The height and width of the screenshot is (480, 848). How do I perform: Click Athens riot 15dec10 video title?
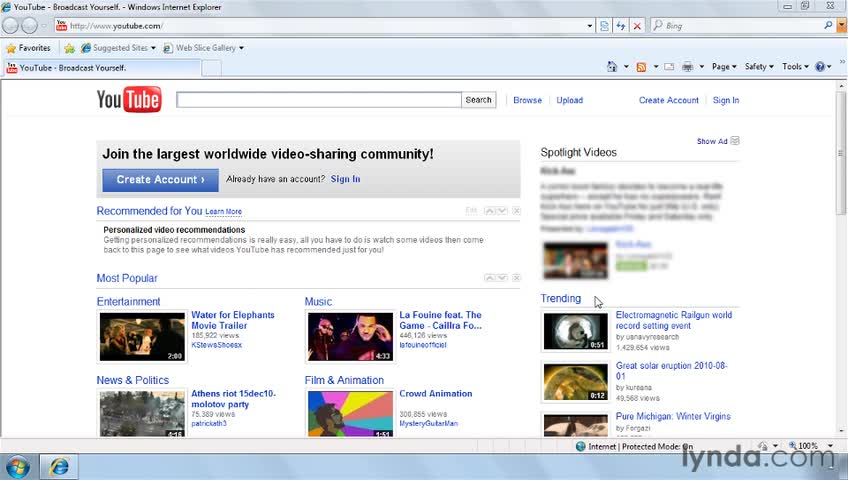[233, 399]
